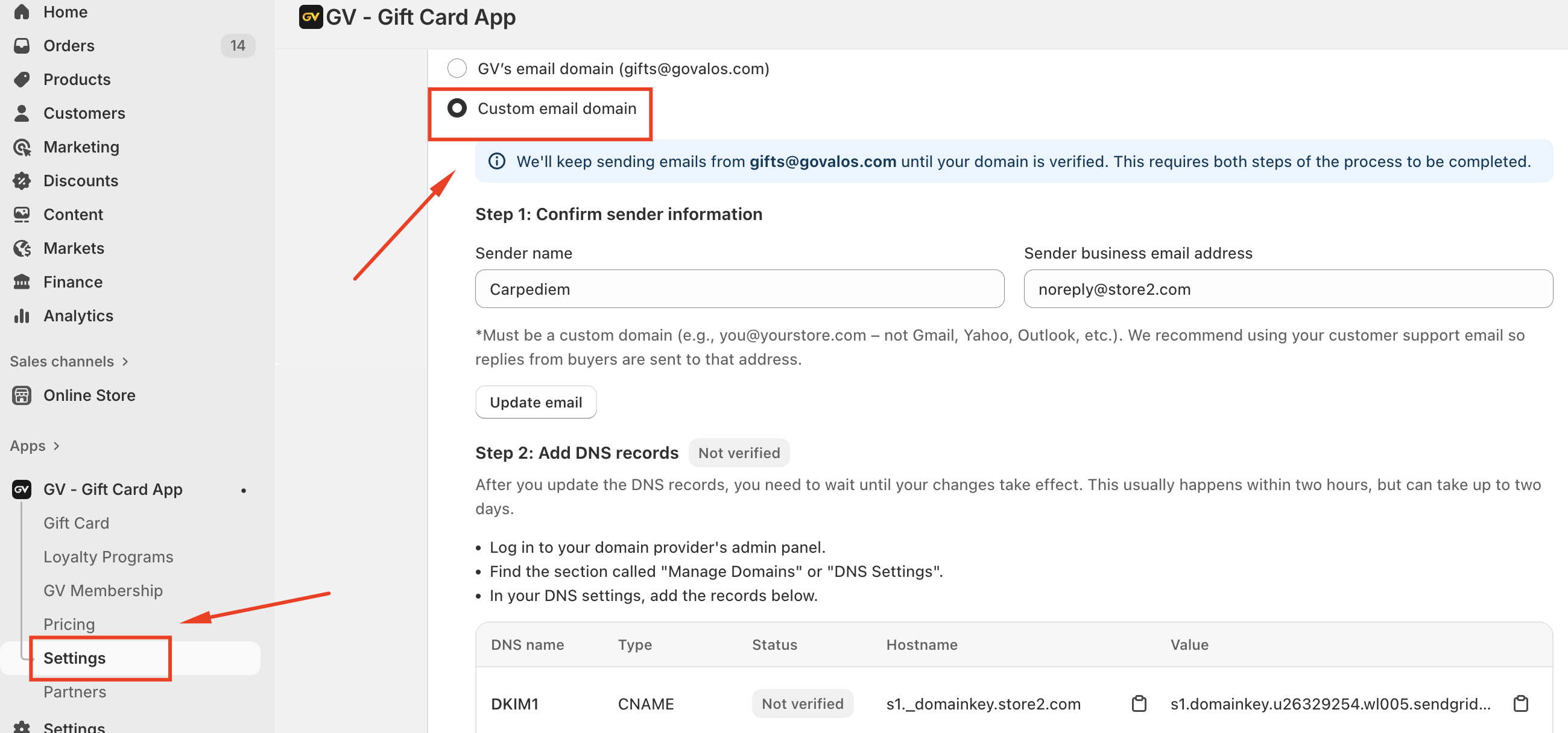The height and width of the screenshot is (733, 1568).
Task: Copy the DKIM1 value with clipboard icon
Action: click(x=1520, y=703)
